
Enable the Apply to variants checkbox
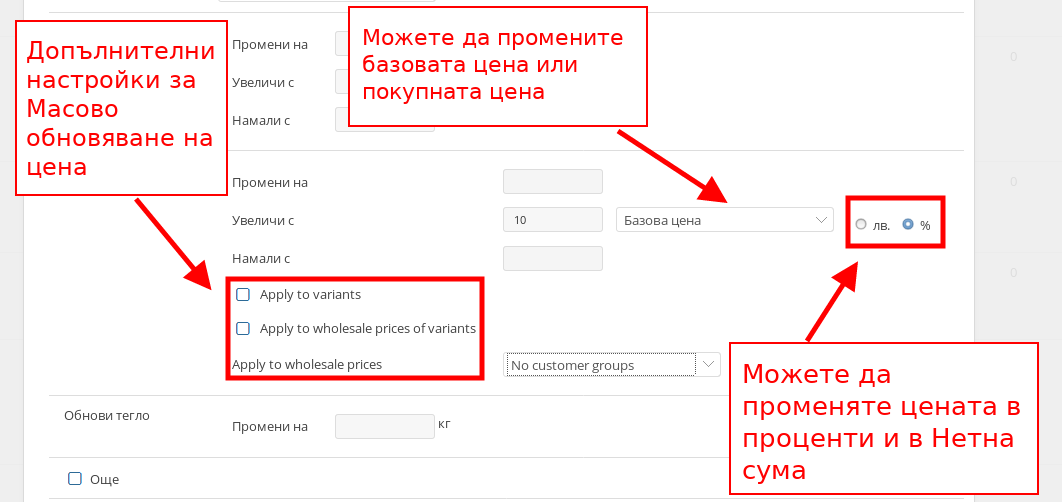[x=243, y=295]
